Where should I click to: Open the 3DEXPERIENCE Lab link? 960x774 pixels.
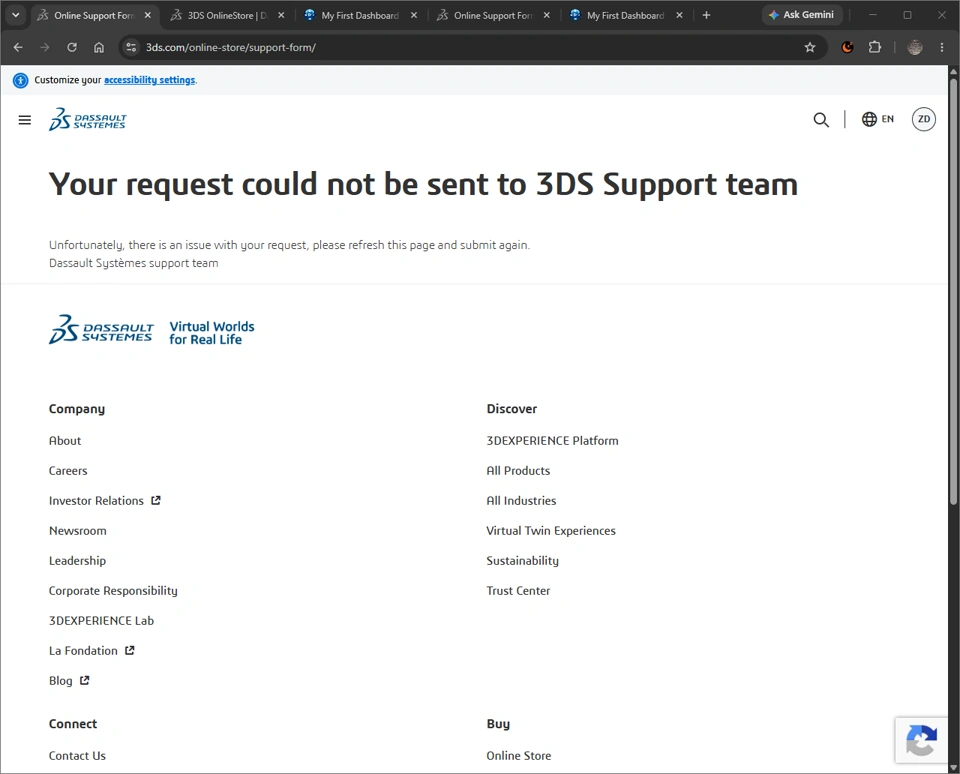point(102,620)
